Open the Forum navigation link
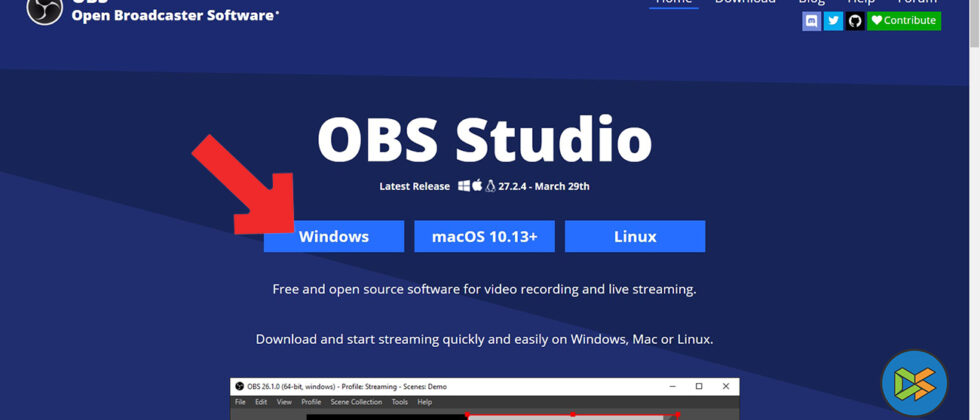980x420 pixels. (x=916, y=2)
